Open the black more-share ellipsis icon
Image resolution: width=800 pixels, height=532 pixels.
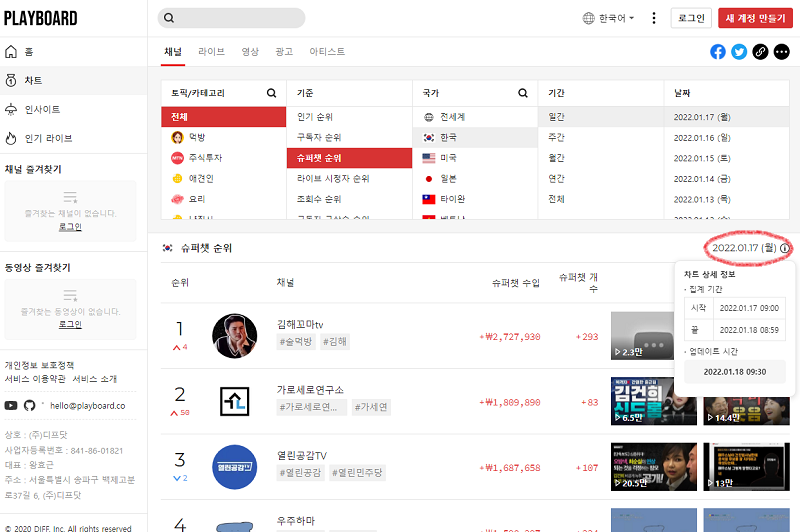point(782,52)
